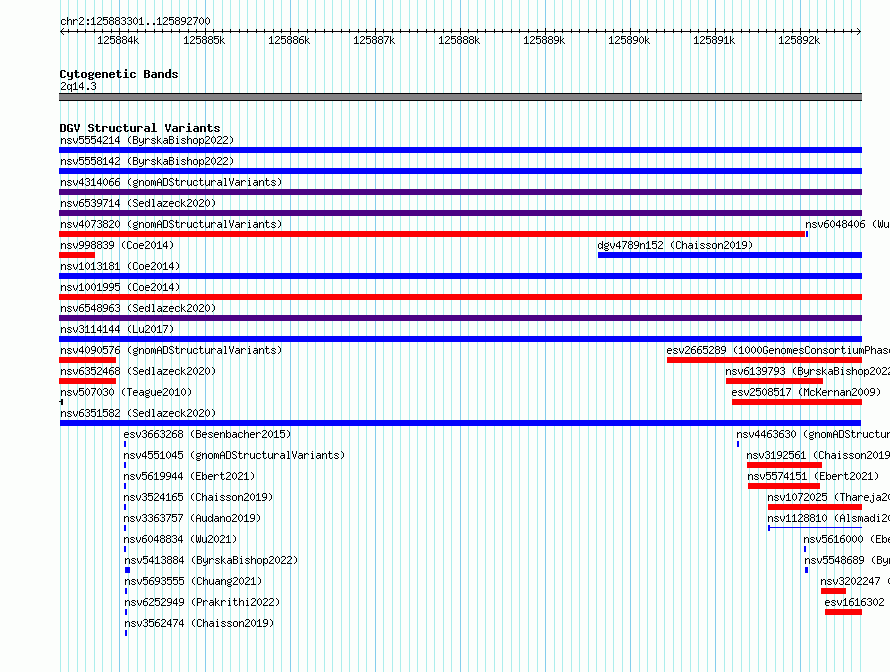Open the nsv5548689 variant label
The height and width of the screenshot is (672, 890).
click(x=847, y=560)
